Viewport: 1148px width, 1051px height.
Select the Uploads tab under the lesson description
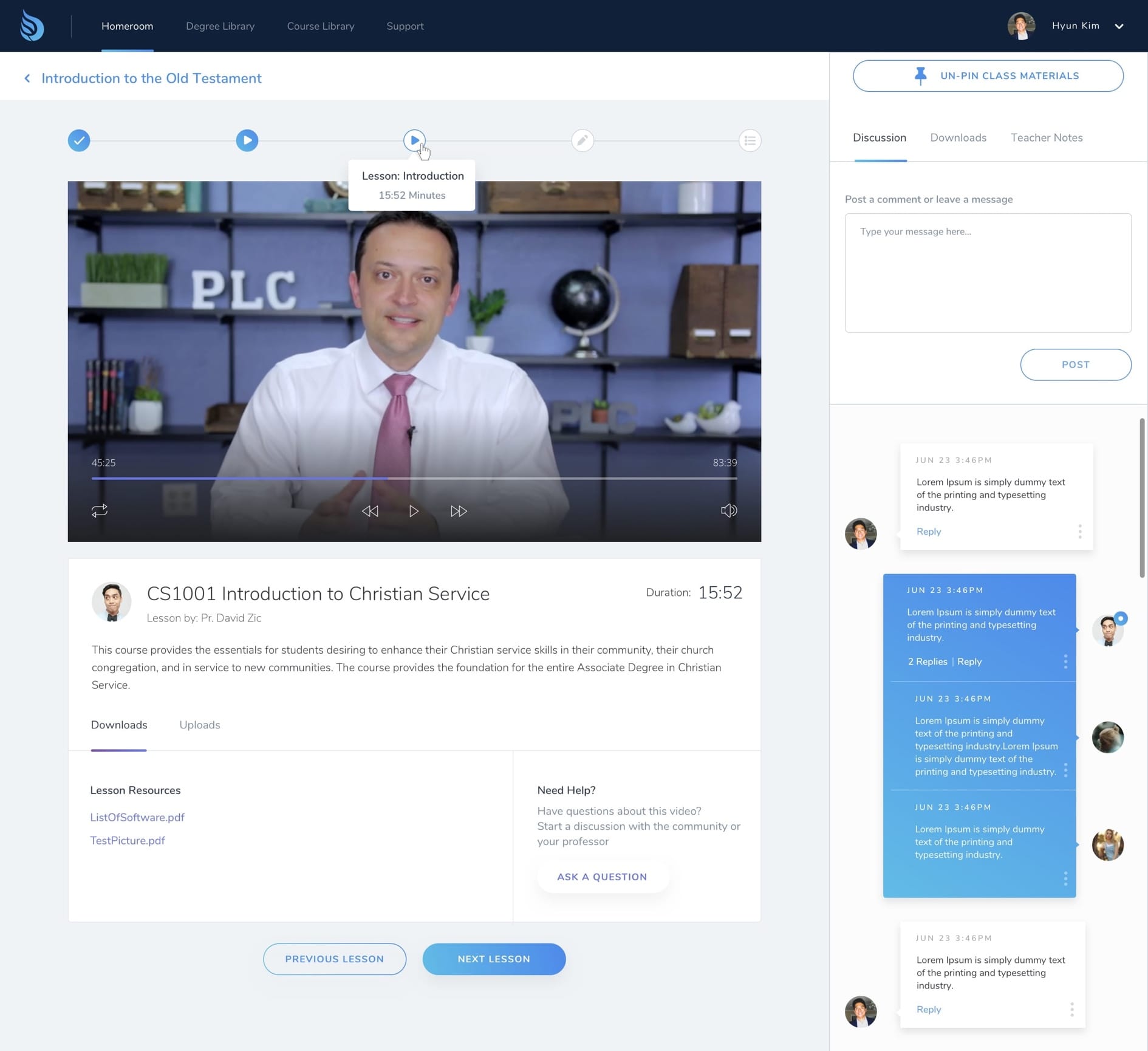coord(200,725)
